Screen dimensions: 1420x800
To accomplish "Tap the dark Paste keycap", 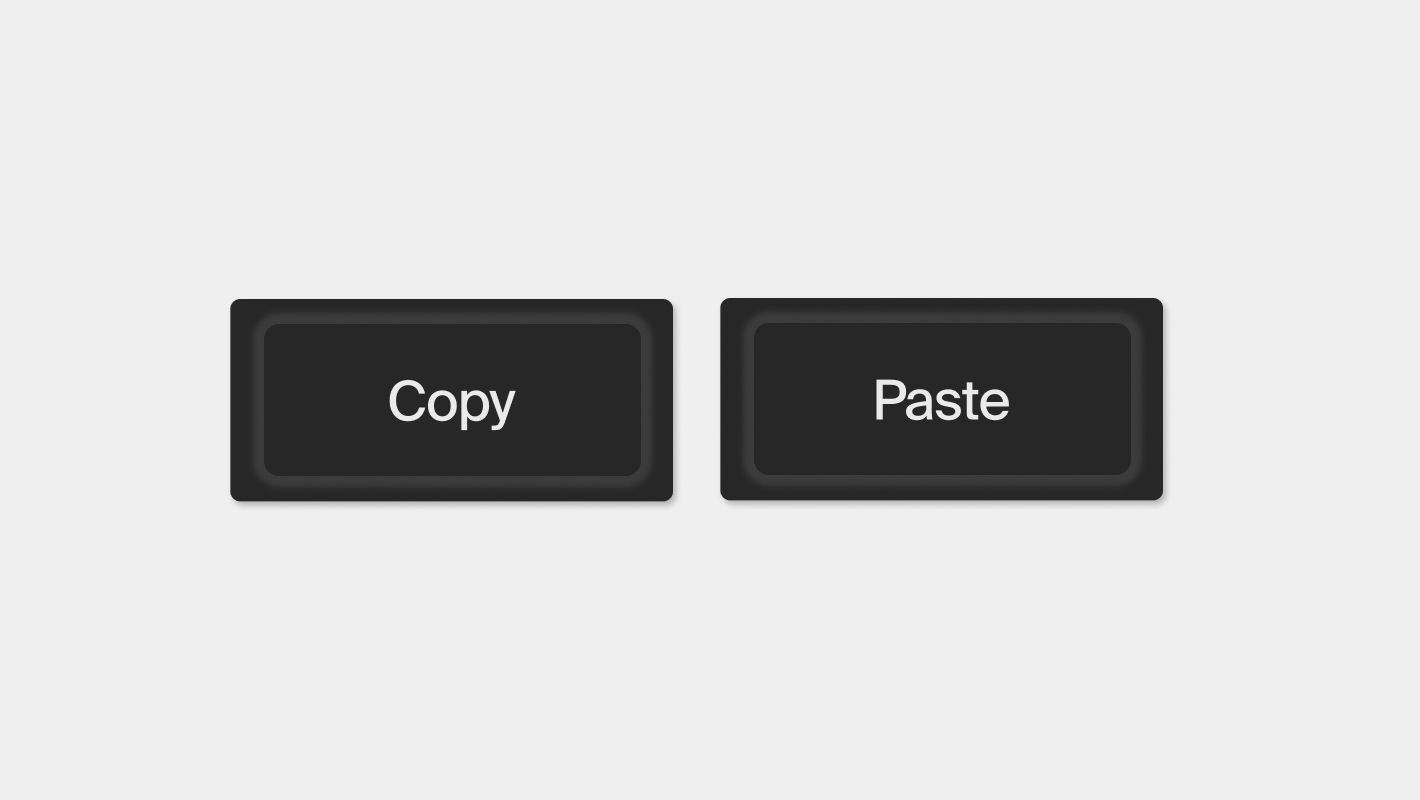I will (x=941, y=399).
